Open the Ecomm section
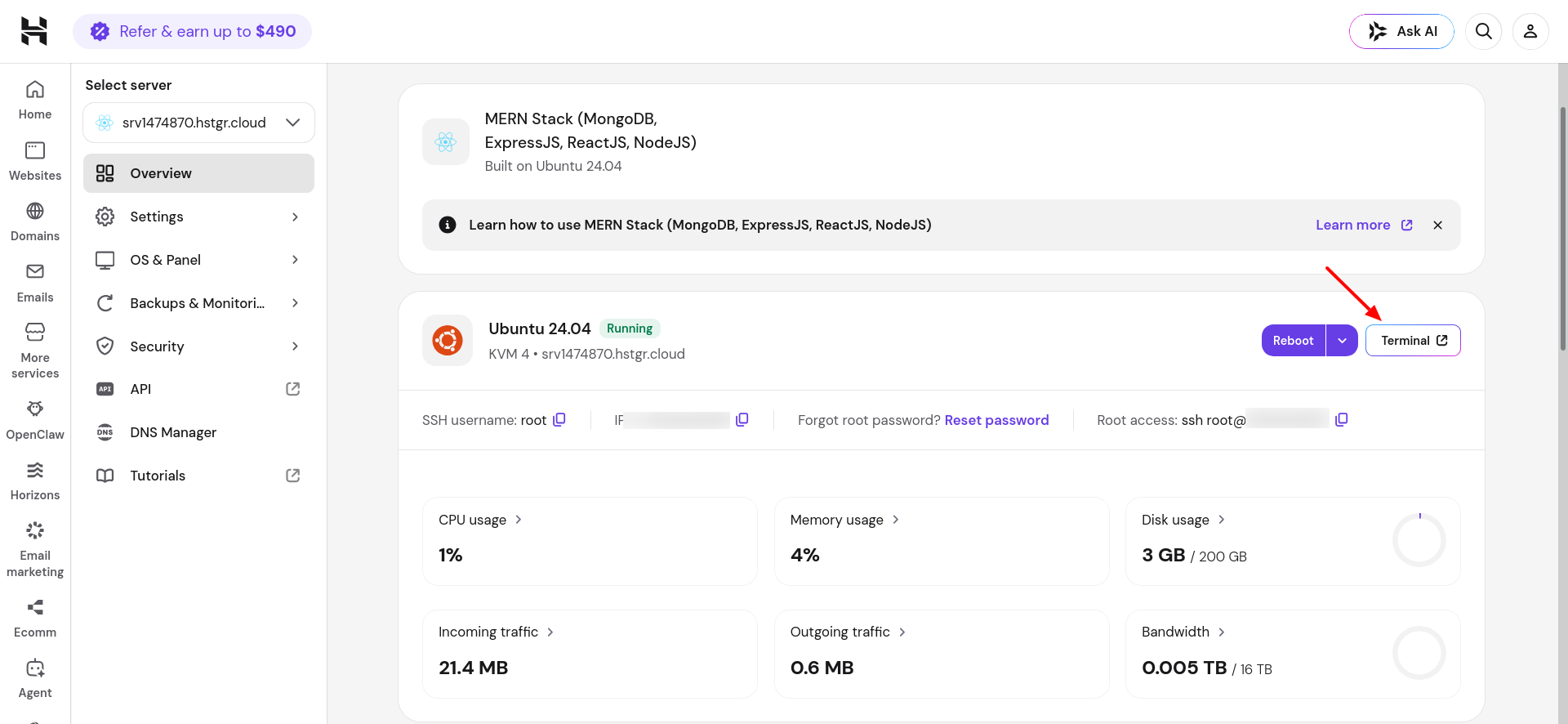Image resolution: width=1568 pixels, height=724 pixels. coord(35,618)
